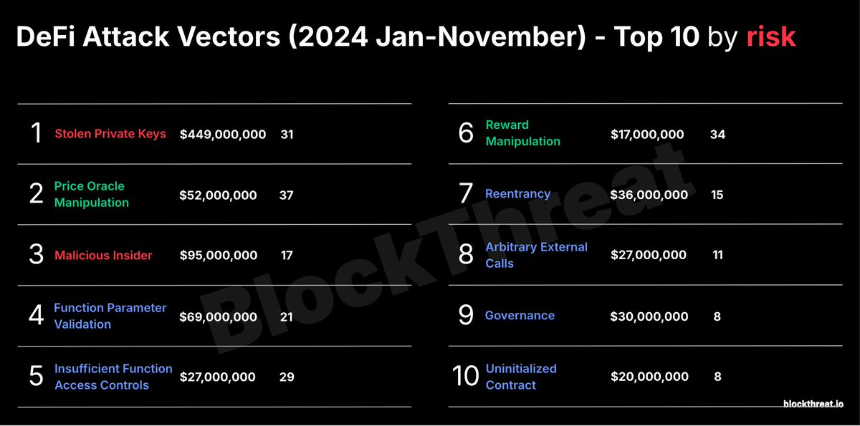Screen dimensions: 860x426
Task: Click the blockthreat.io link text
Action: [x=813, y=404]
